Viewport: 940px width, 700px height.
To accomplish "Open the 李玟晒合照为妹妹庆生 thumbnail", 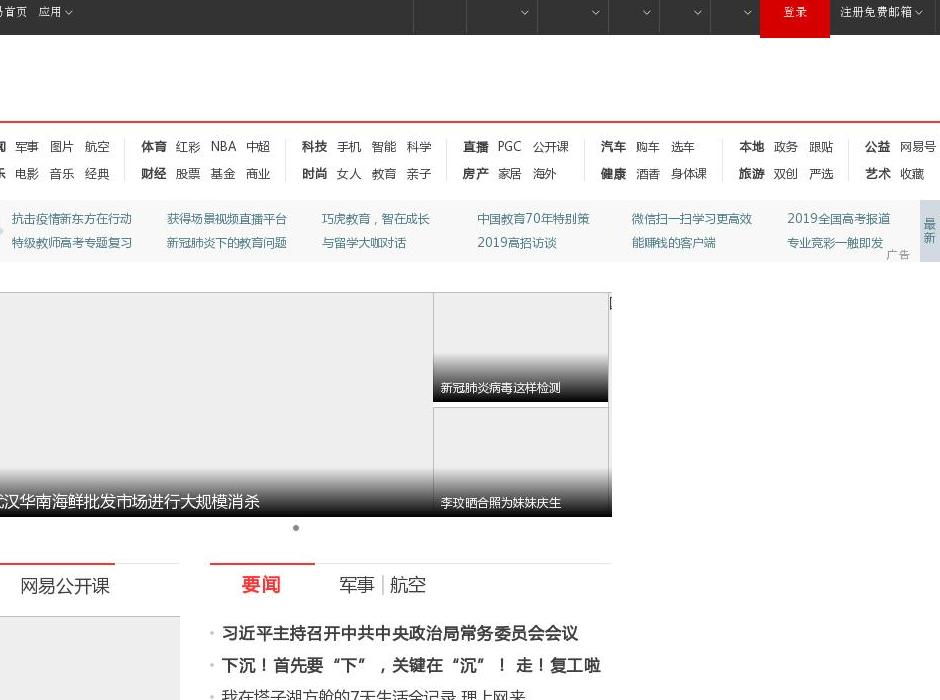I will 520,461.
